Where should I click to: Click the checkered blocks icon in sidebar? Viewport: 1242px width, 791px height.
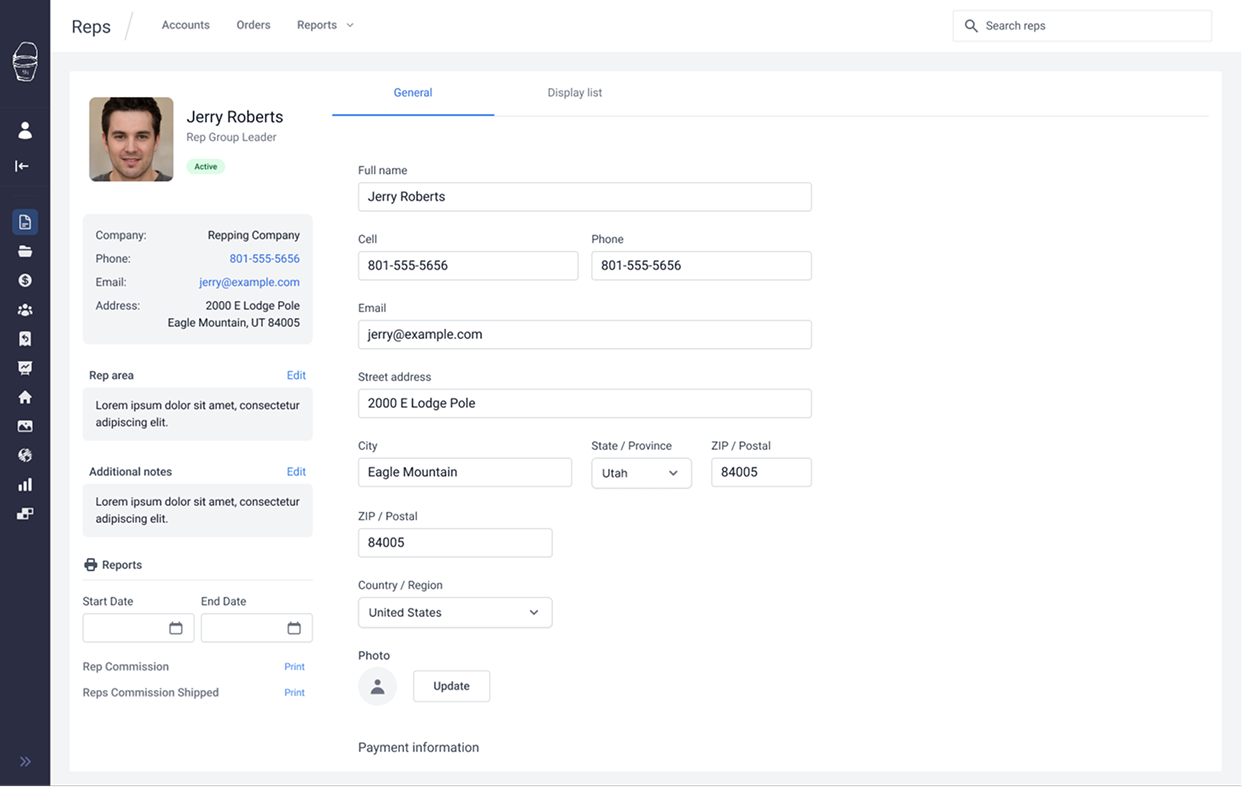pyautogui.click(x=25, y=514)
